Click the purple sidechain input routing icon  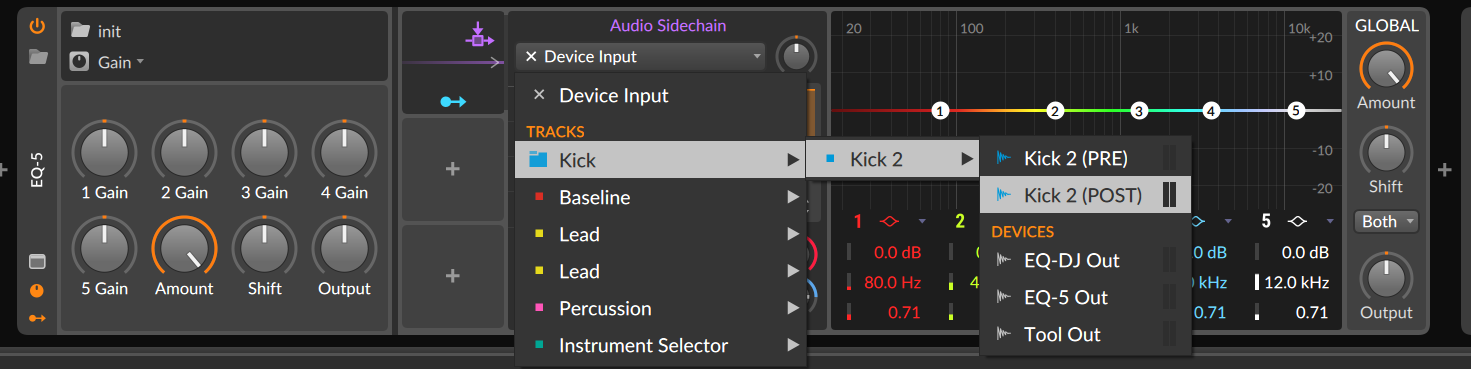click(480, 36)
